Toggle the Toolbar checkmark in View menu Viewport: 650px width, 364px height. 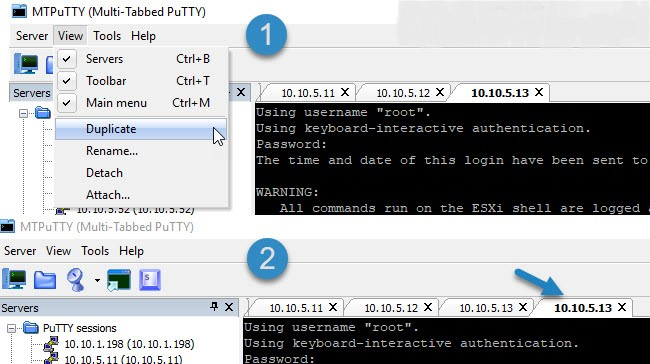[66, 81]
